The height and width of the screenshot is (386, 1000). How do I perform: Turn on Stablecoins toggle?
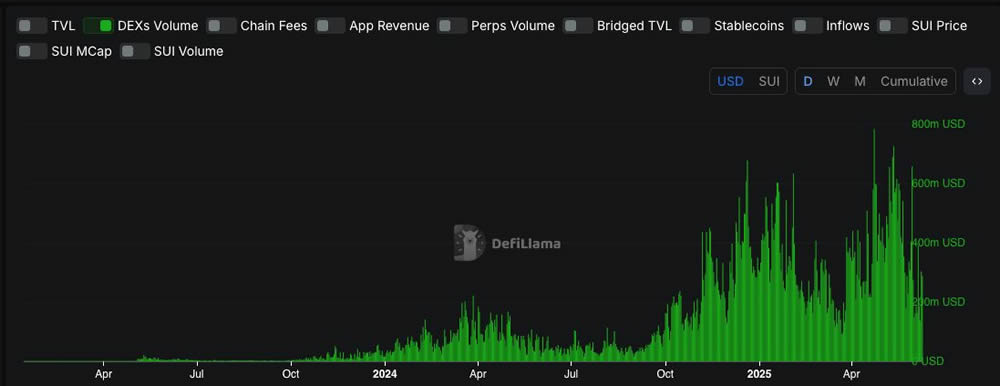click(x=695, y=26)
